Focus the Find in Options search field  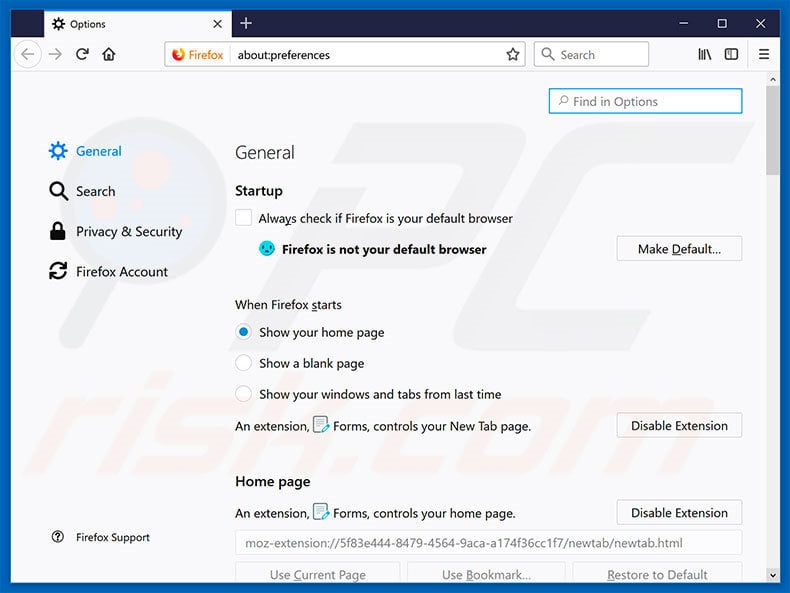645,101
